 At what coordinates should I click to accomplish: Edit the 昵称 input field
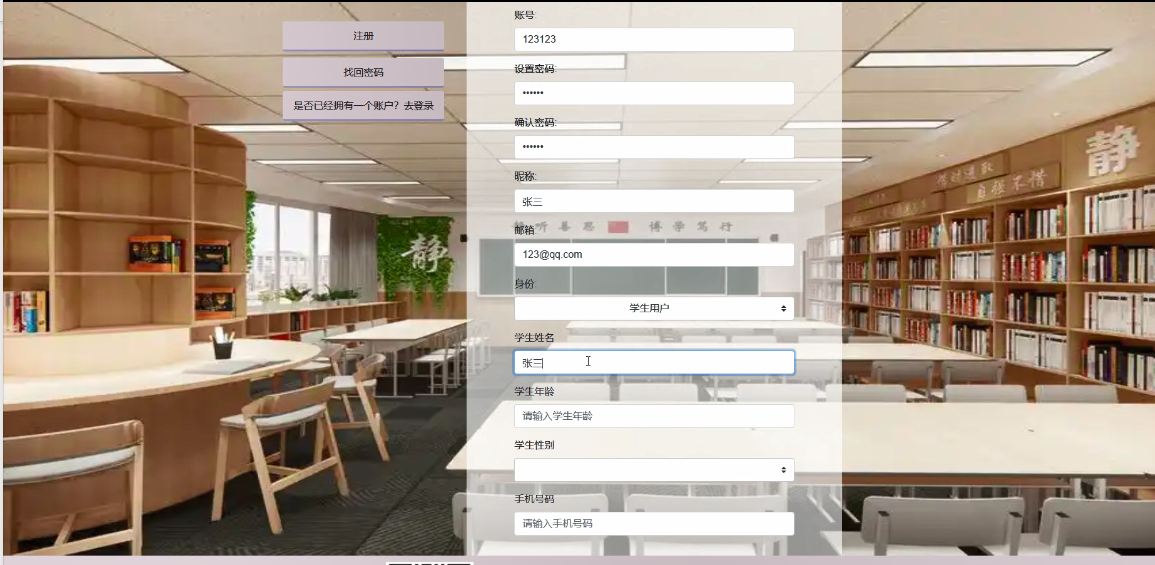click(654, 201)
